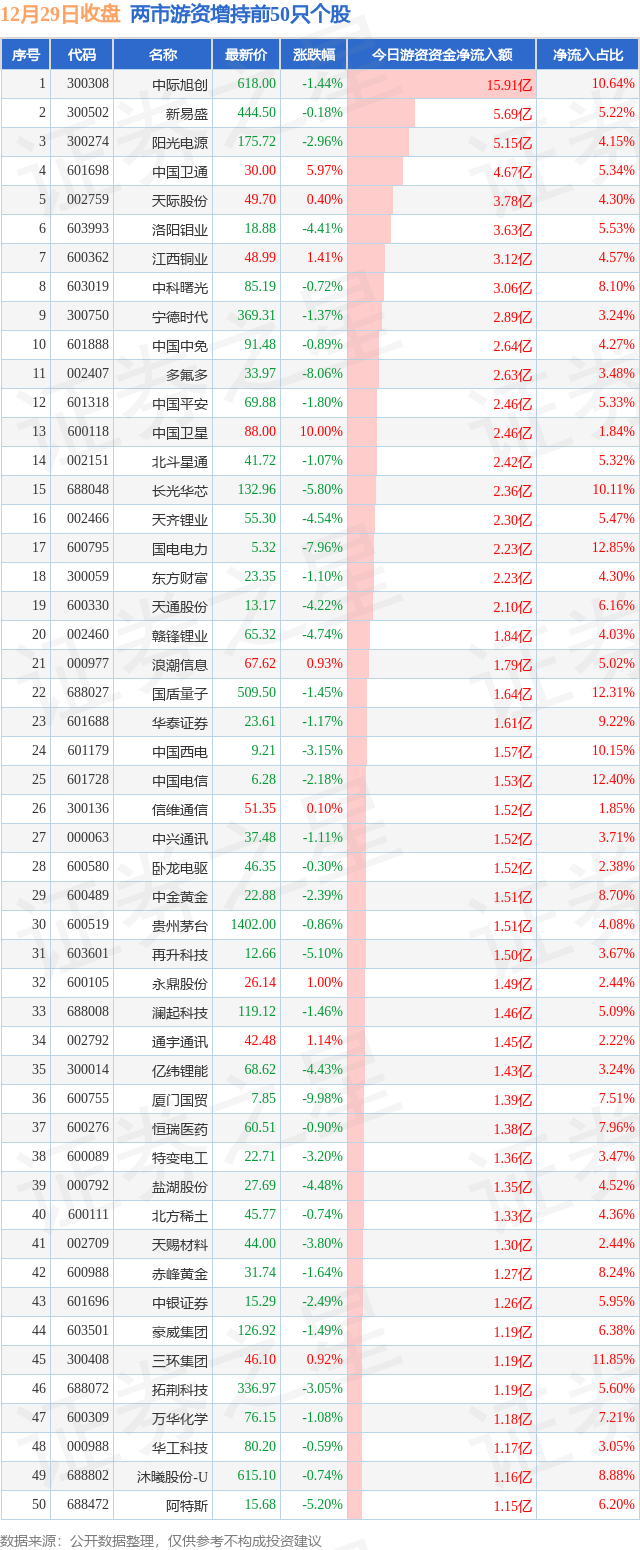
Task: Click stock name 洛阳钼业
Action: [180, 229]
